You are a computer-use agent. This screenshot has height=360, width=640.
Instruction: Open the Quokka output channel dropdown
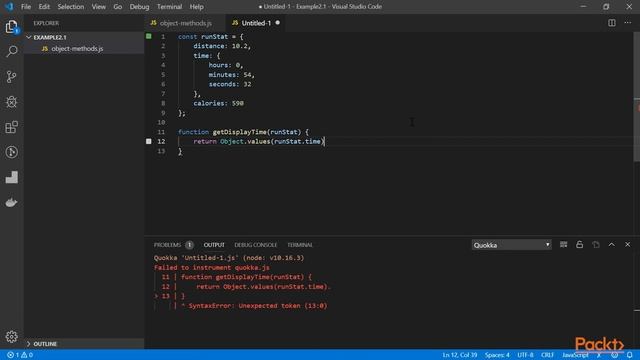pyautogui.click(x=511, y=245)
